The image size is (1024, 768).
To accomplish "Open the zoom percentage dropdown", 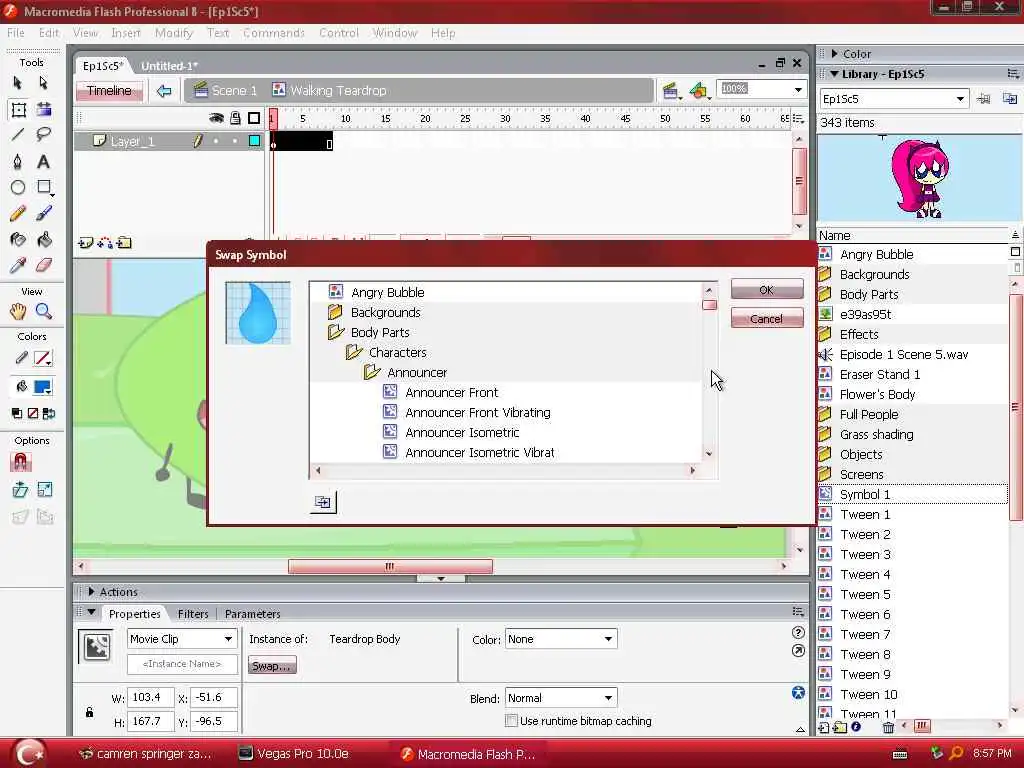I will 798,90.
